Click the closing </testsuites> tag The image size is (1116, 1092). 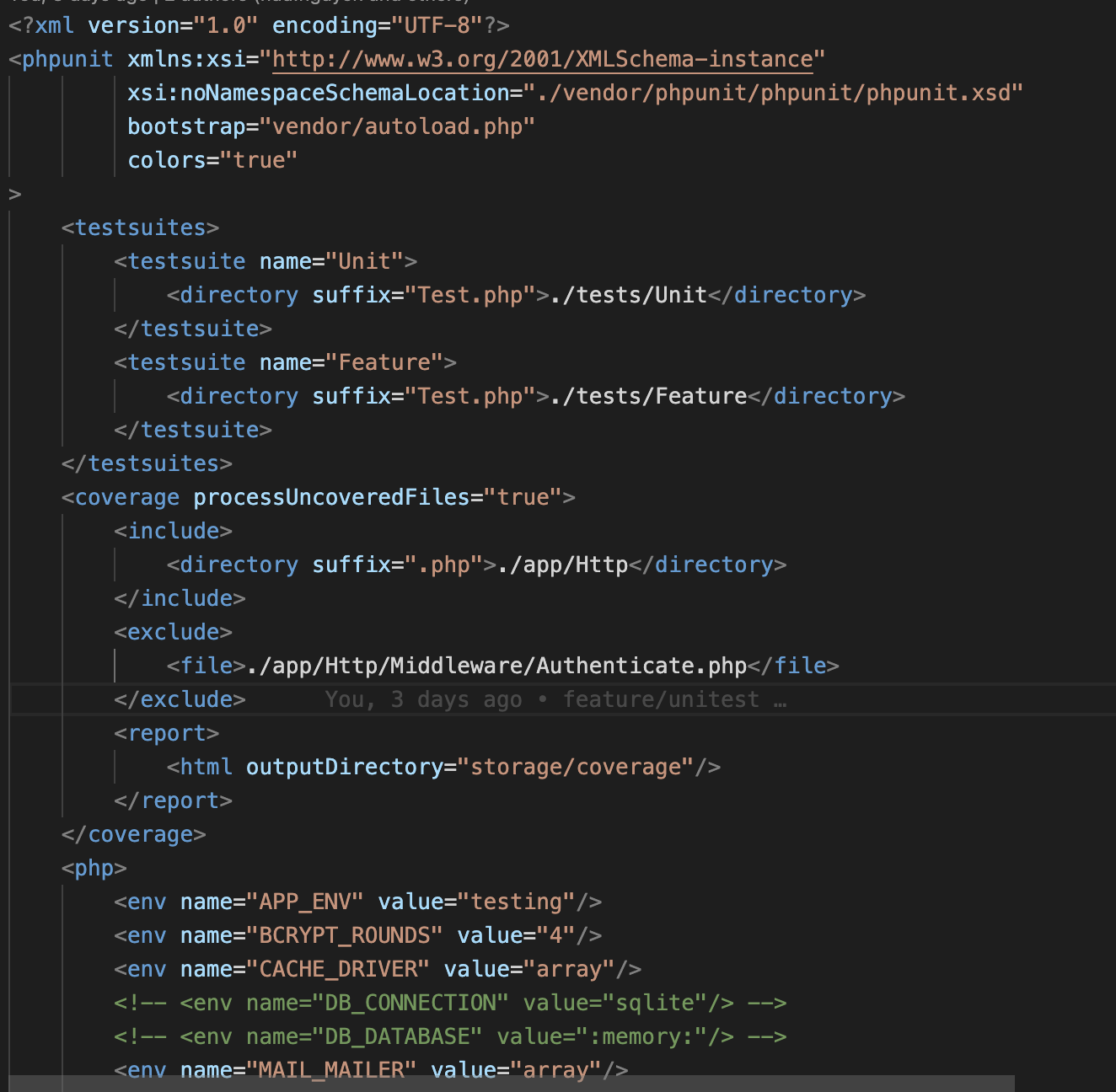[147, 464]
